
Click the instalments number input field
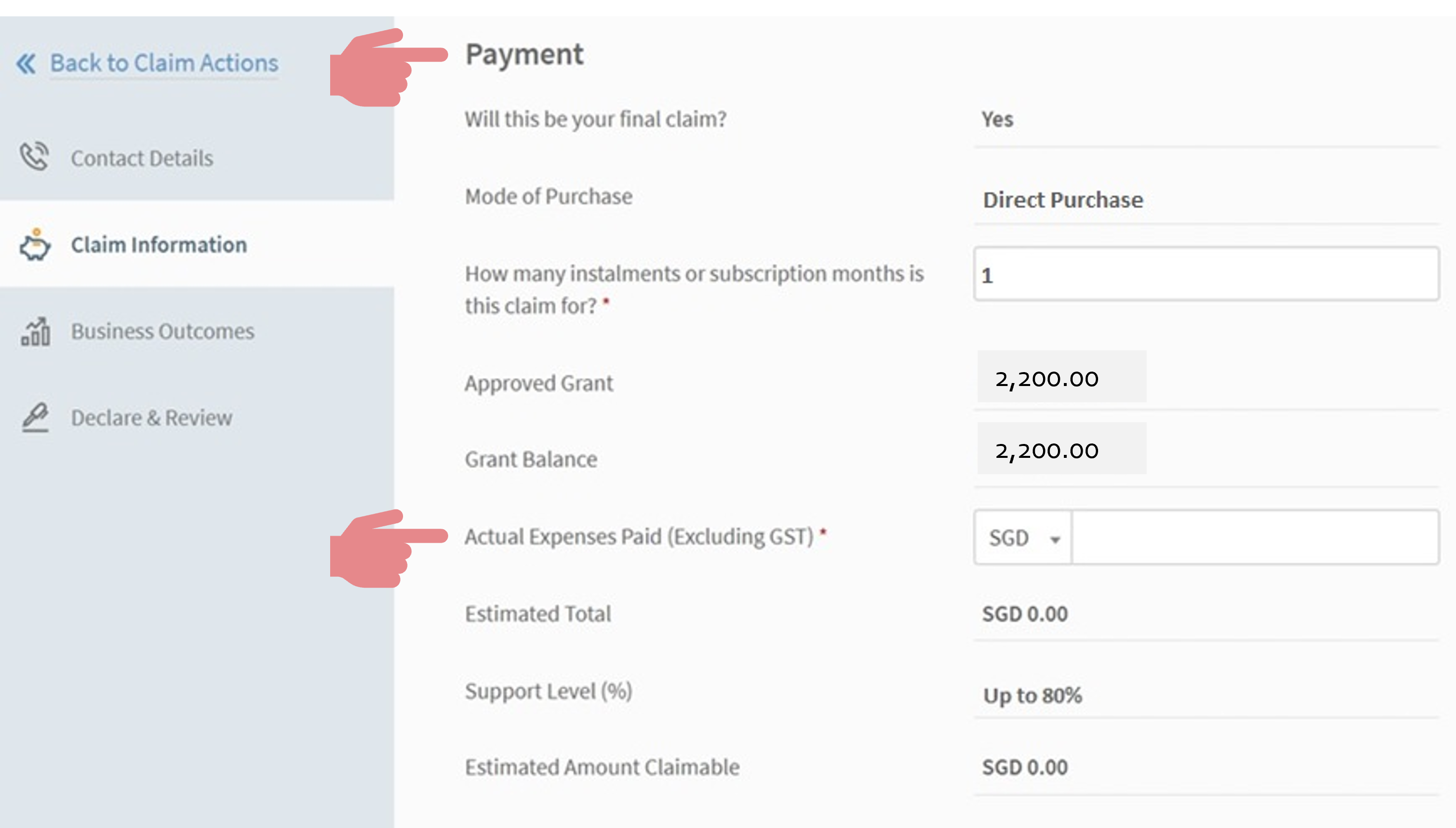(x=1206, y=274)
